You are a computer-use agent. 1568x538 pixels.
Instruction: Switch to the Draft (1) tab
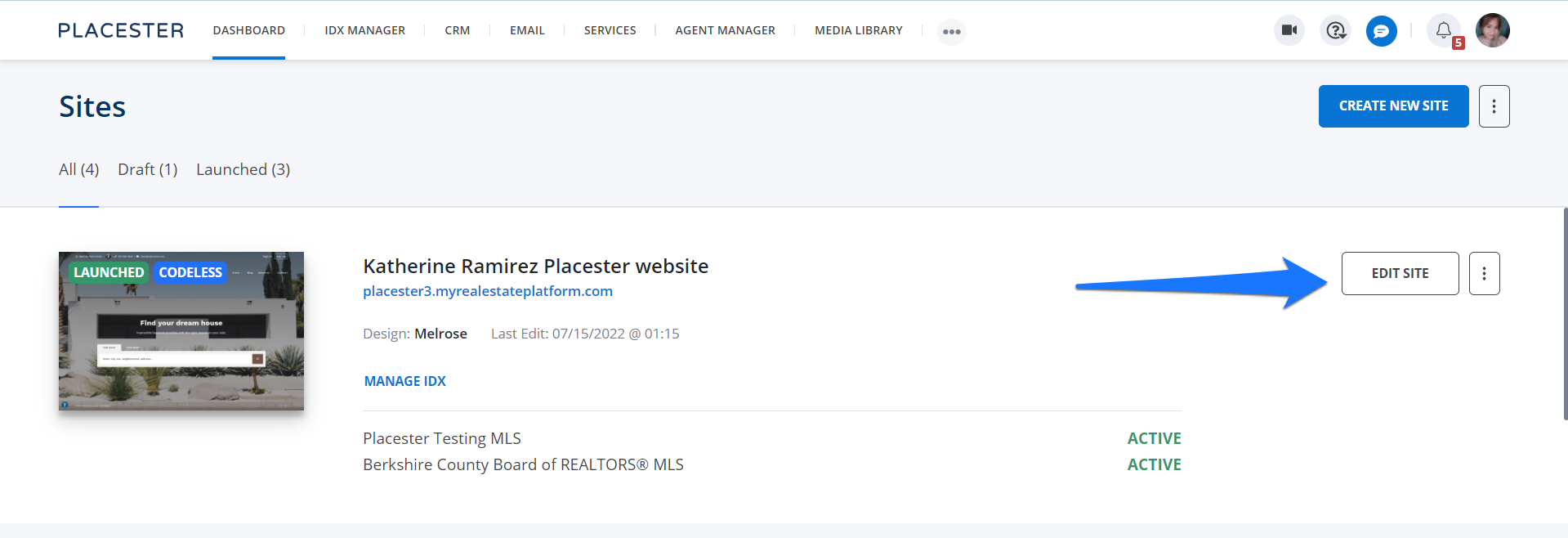pyautogui.click(x=147, y=169)
